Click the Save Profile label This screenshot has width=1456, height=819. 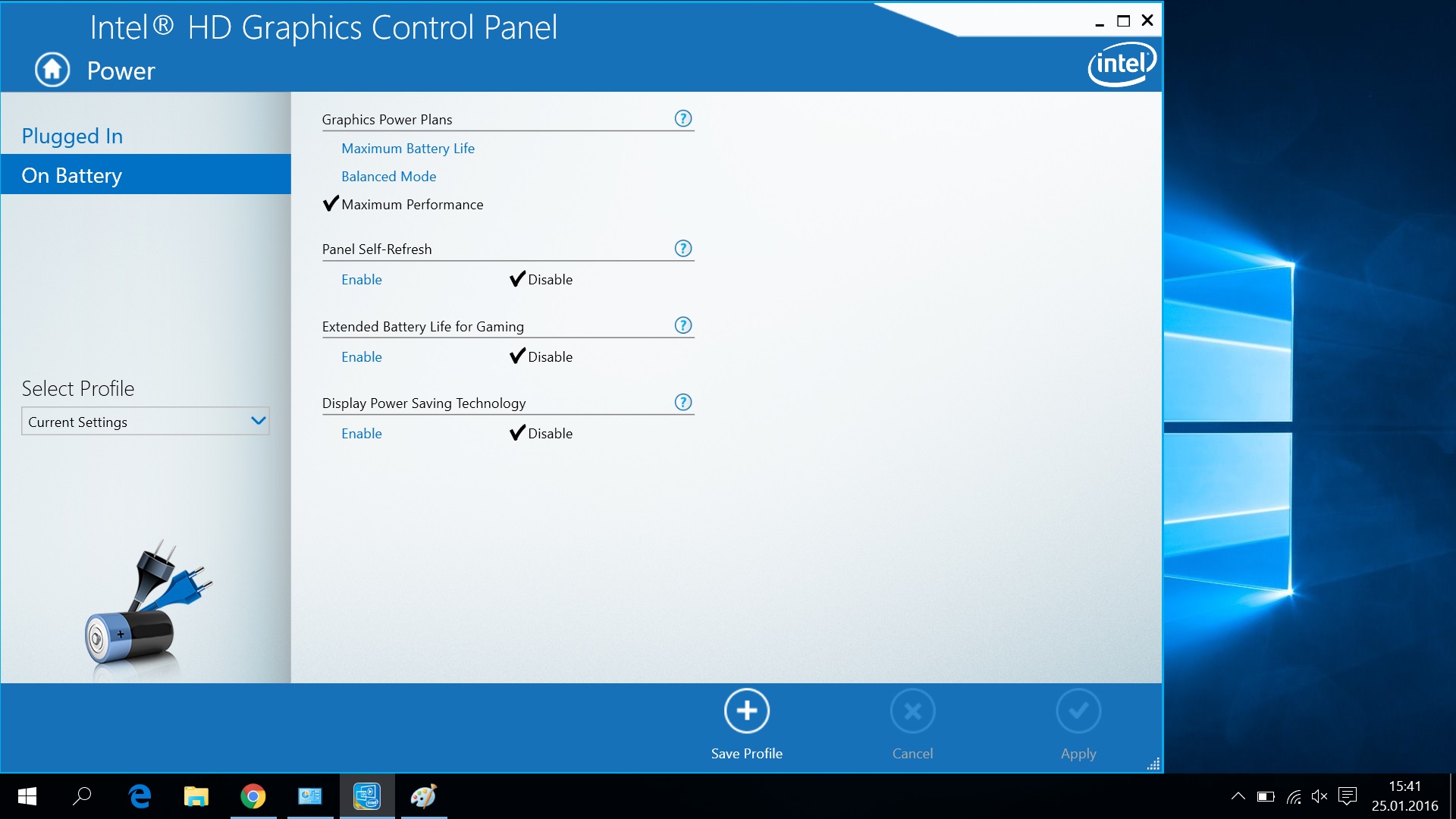(x=747, y=754)
